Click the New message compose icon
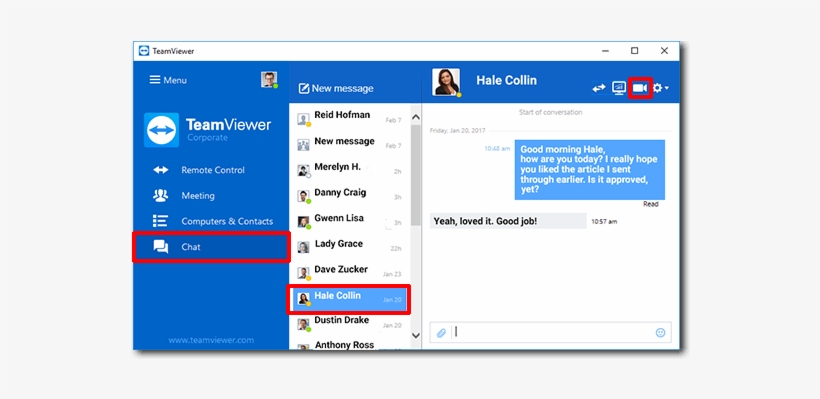The width and height of the screenshot is (820, 399). tap(304, 88)
